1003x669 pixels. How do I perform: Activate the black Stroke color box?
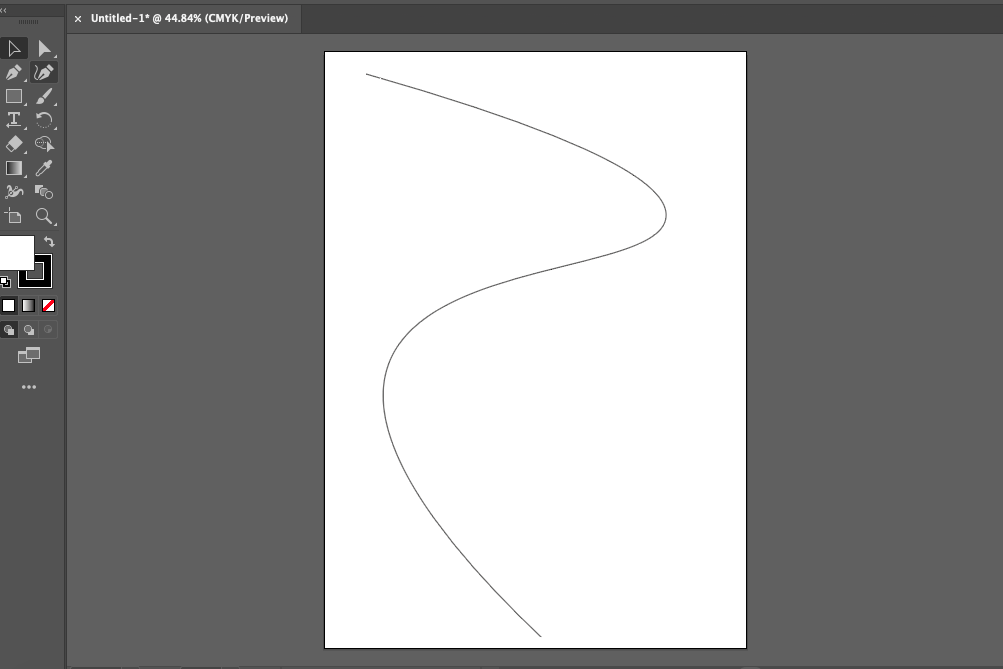(42, 278)
